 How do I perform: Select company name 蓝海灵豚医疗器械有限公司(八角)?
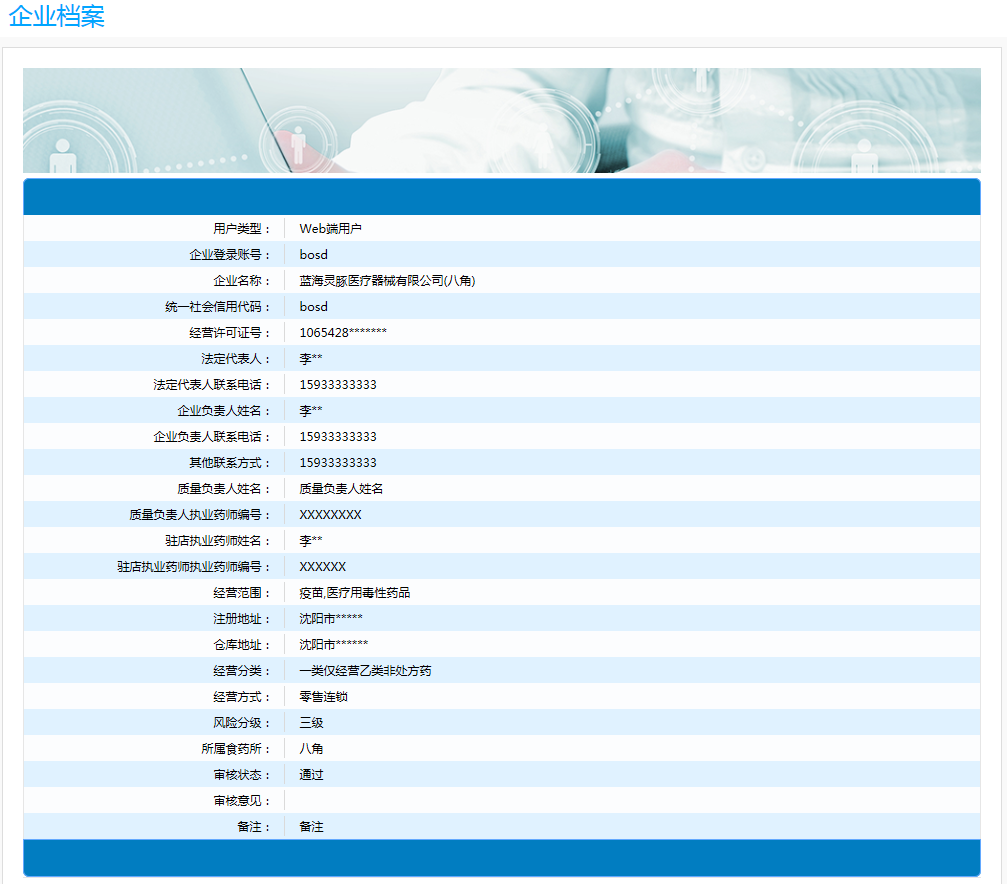click(387, 281)
